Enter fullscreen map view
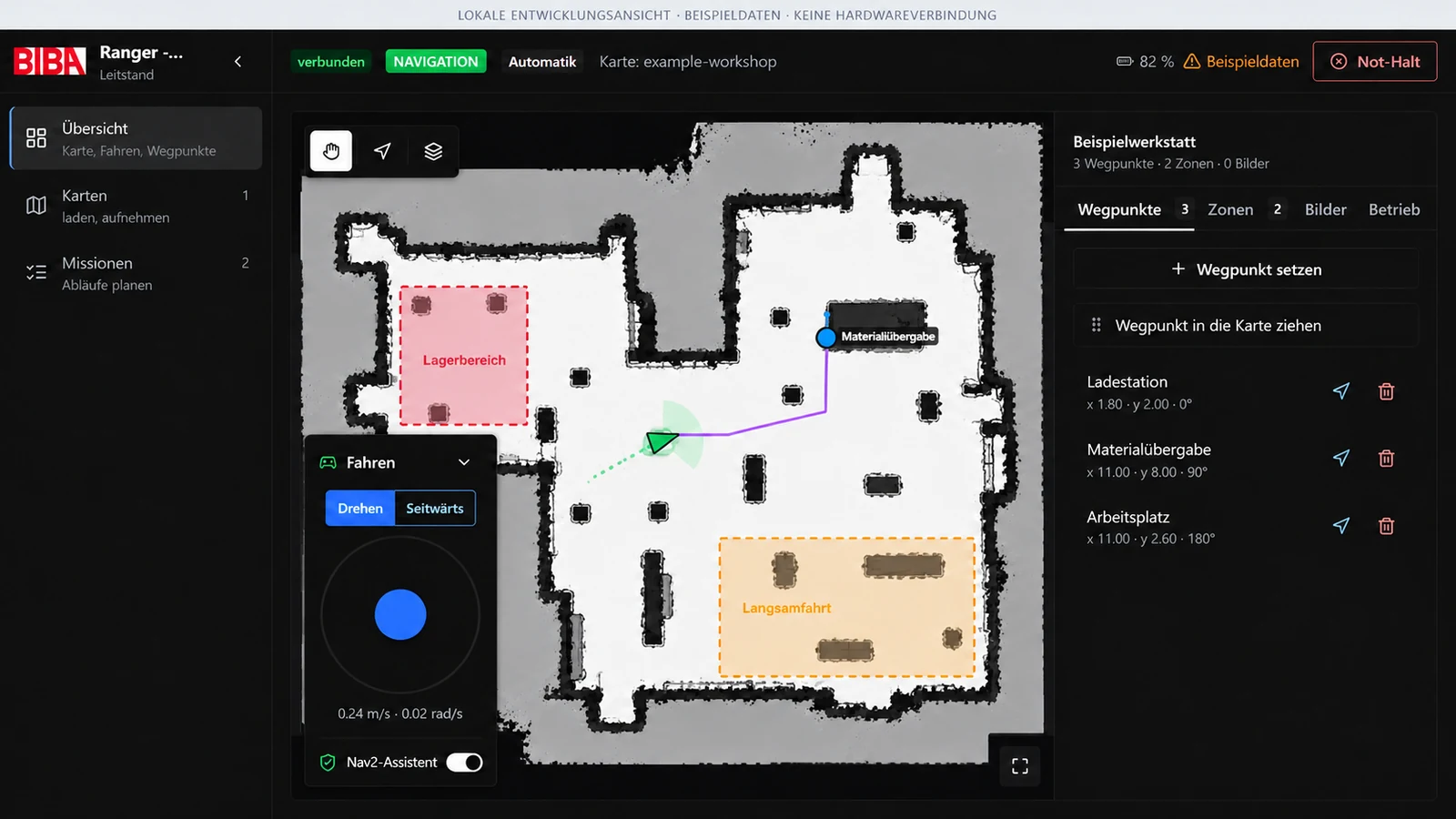Viewport: 1456px width, 819px height. tap(1020, 766)
